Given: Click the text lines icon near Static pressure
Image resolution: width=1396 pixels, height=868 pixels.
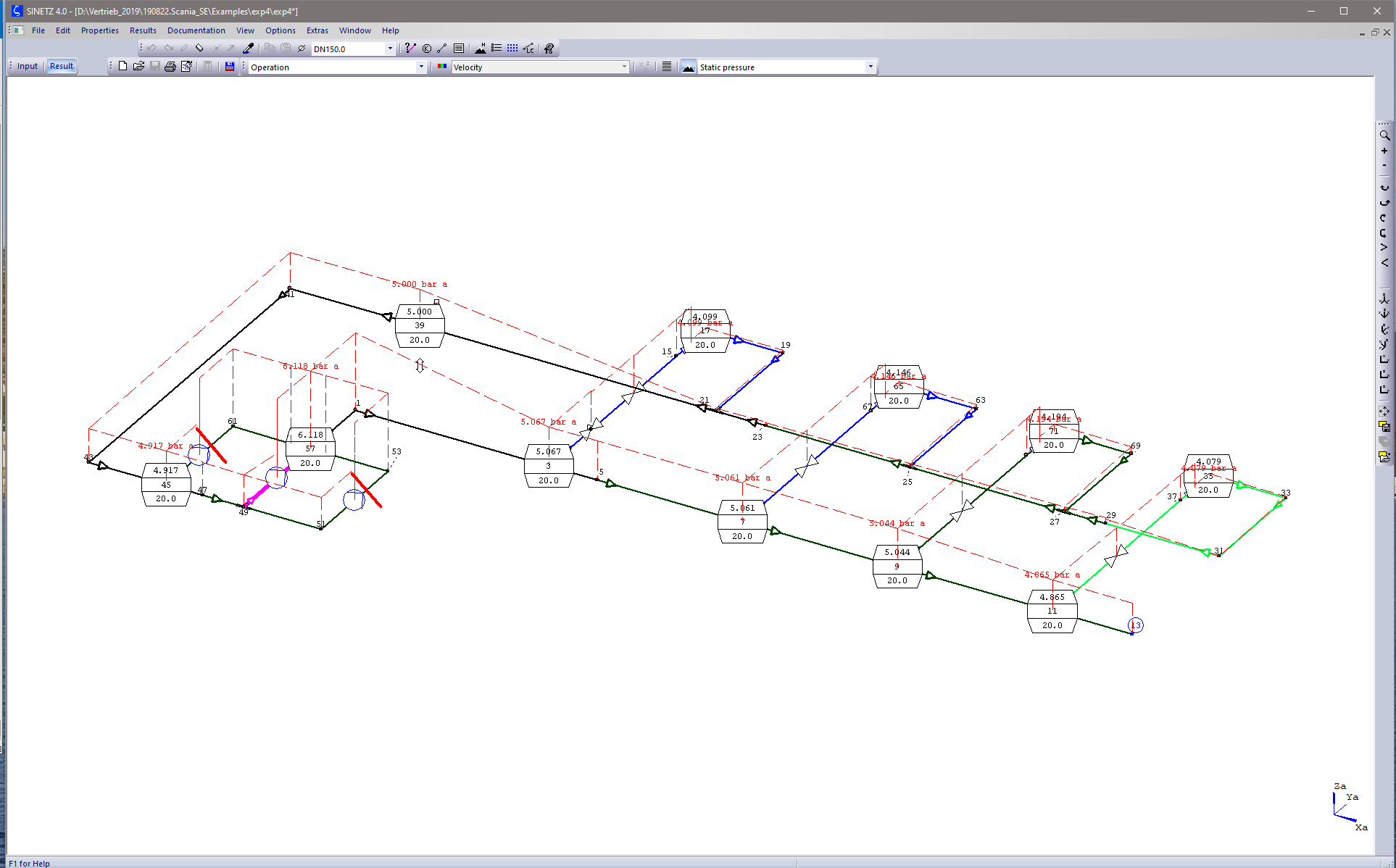Looking at the screenshot, I should [x=667, y=67].
